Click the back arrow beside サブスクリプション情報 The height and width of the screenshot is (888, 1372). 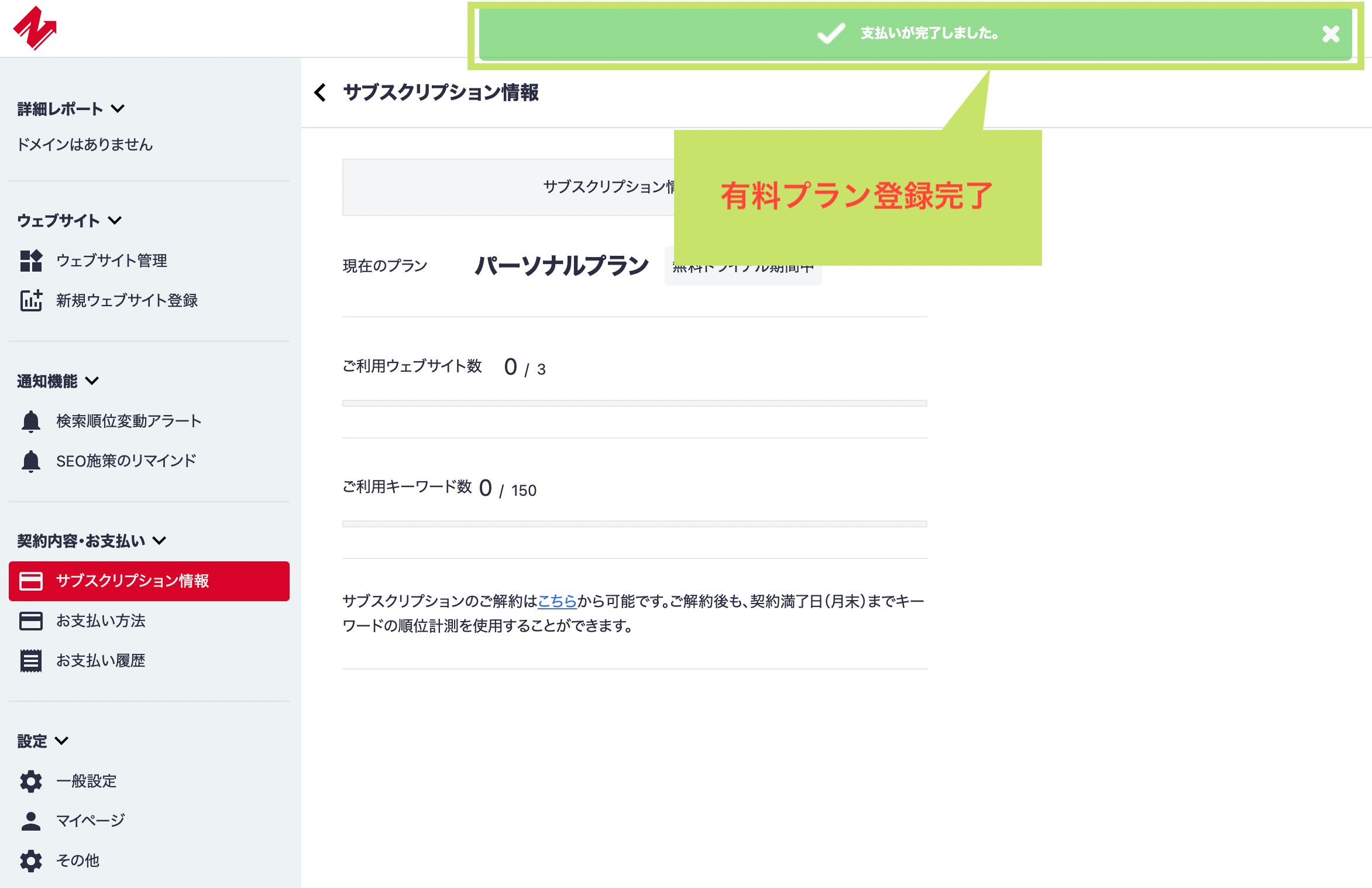click(321, 93)
